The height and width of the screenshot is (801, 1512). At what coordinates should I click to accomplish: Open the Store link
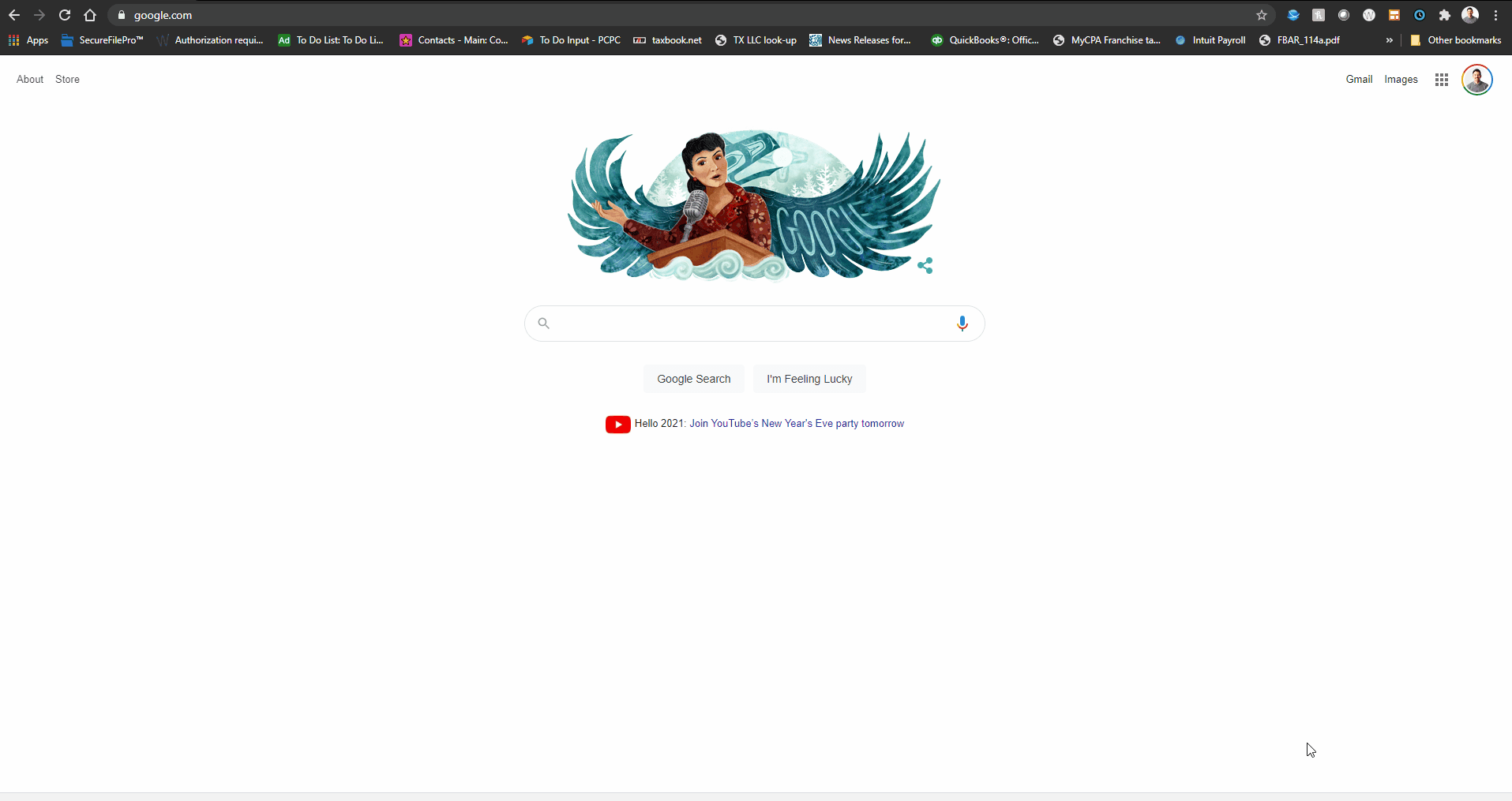pos(67,79)
